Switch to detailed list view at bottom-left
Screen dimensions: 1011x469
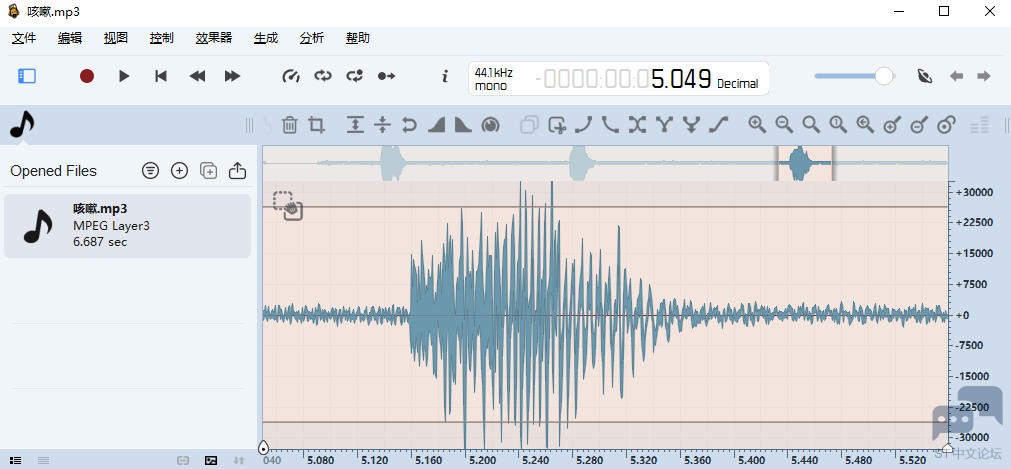click(15, 461)
